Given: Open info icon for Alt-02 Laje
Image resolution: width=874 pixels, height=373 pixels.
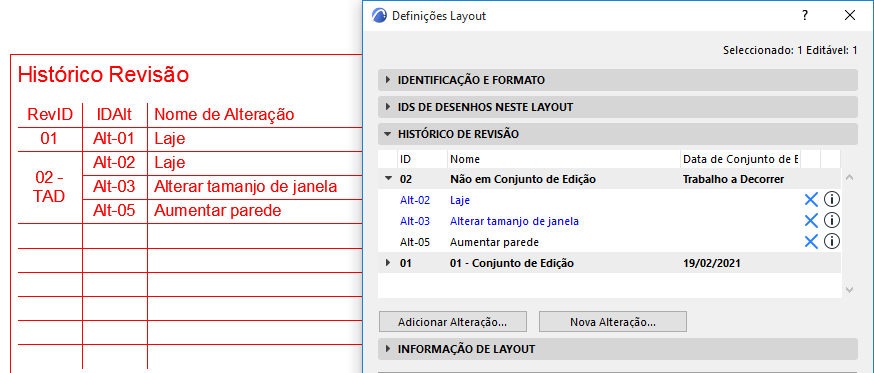Looking at the screenshot, I should tap(832, 200).
